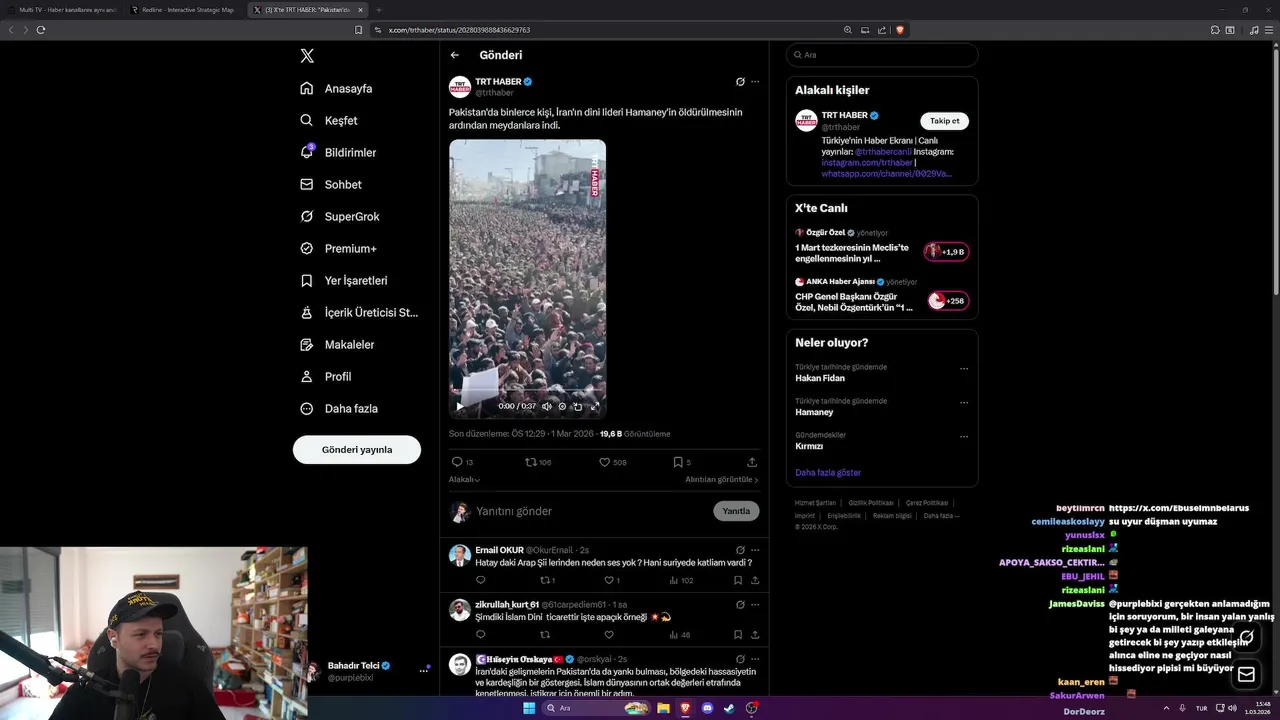Screen dimensions: 1280x720
Task: Open more options on zikrullah_kurt_61 reply
Action: coord(755,605)
